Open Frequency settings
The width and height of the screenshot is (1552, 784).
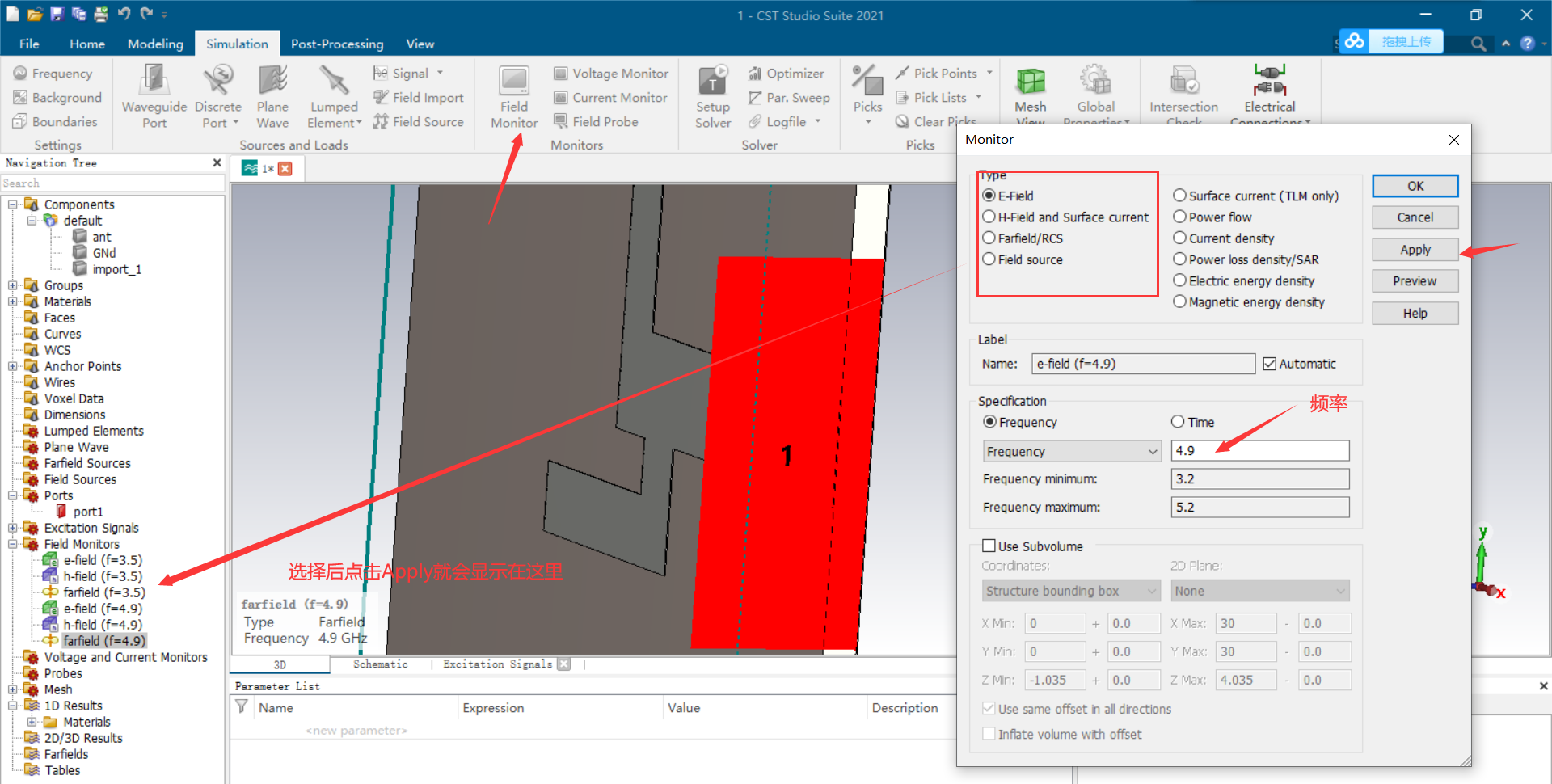point(53,74)
